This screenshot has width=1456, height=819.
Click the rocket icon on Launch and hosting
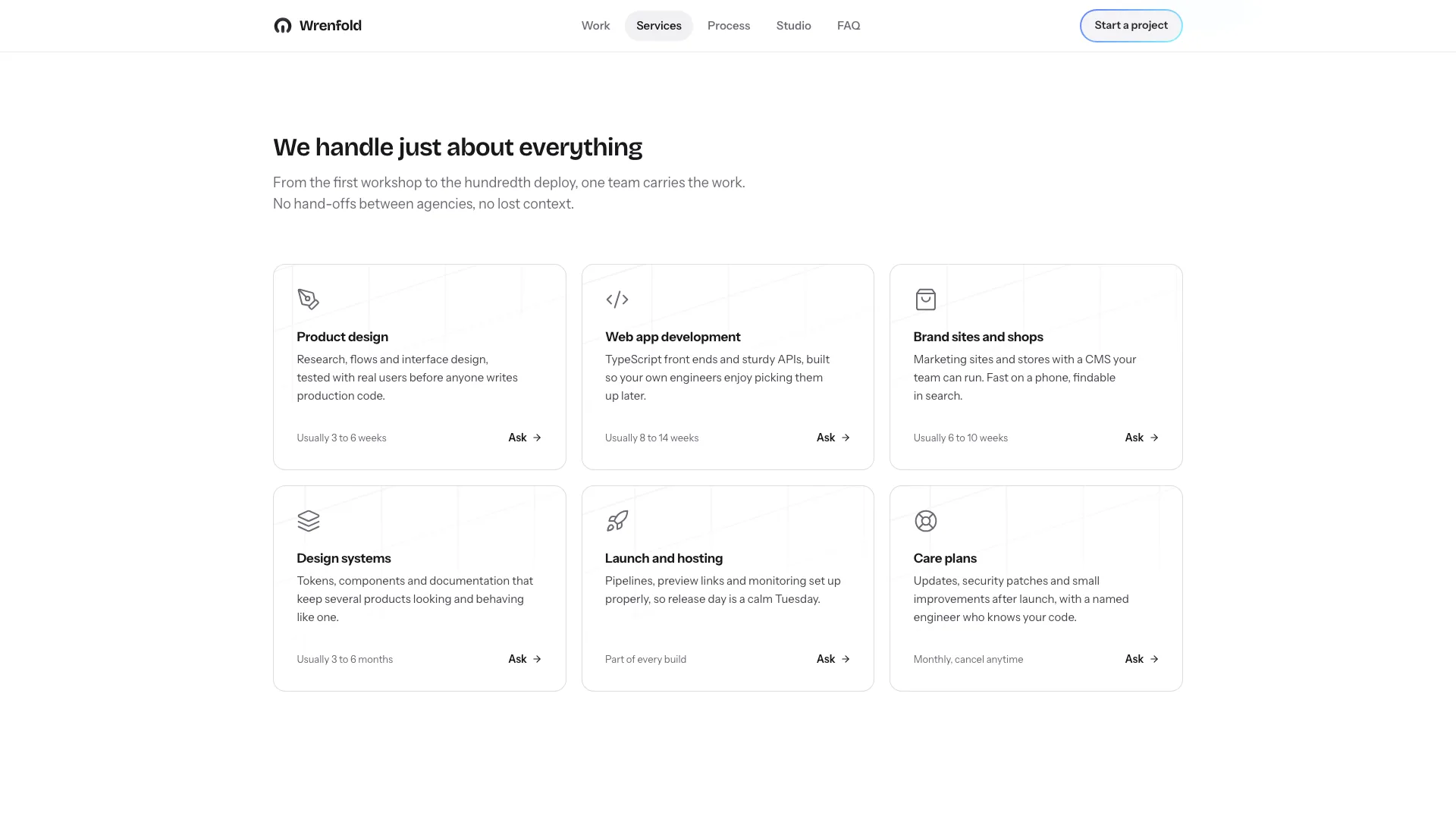coord(617,521)
